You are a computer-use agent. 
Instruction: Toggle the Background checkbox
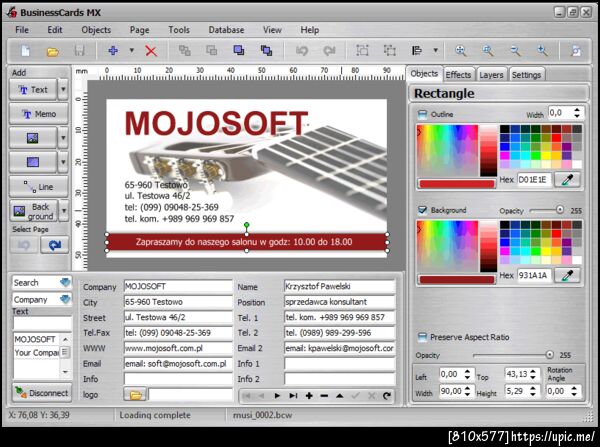pos(422,210)
